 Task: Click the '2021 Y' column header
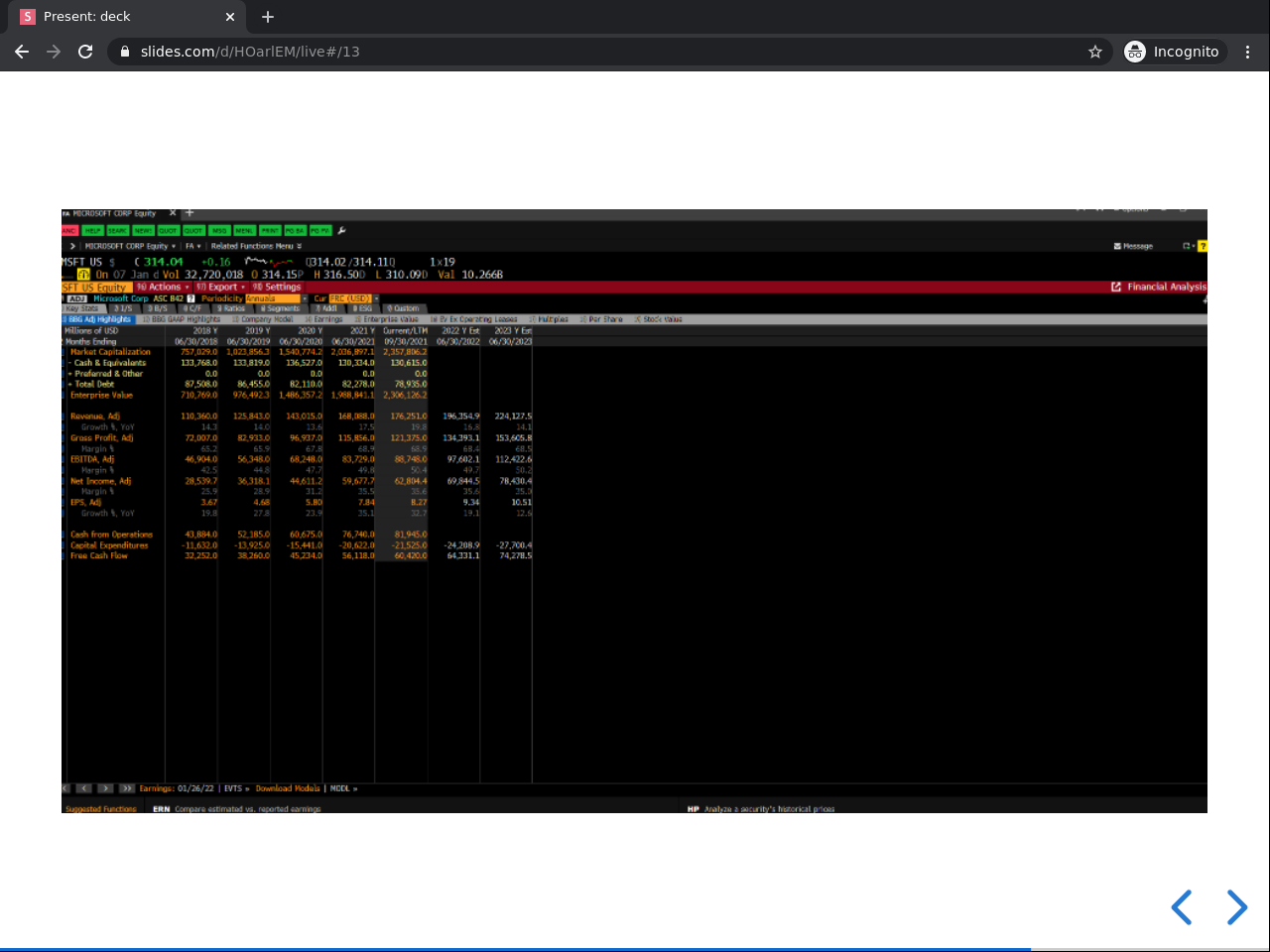coord(362,331)
